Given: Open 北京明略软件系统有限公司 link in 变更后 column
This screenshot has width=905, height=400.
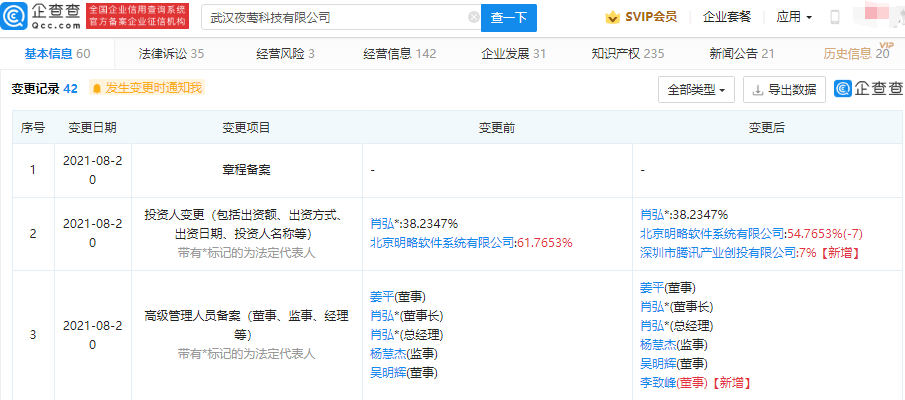Looking at the screenshot, I should pyautogui.click(x=712, y=233).
